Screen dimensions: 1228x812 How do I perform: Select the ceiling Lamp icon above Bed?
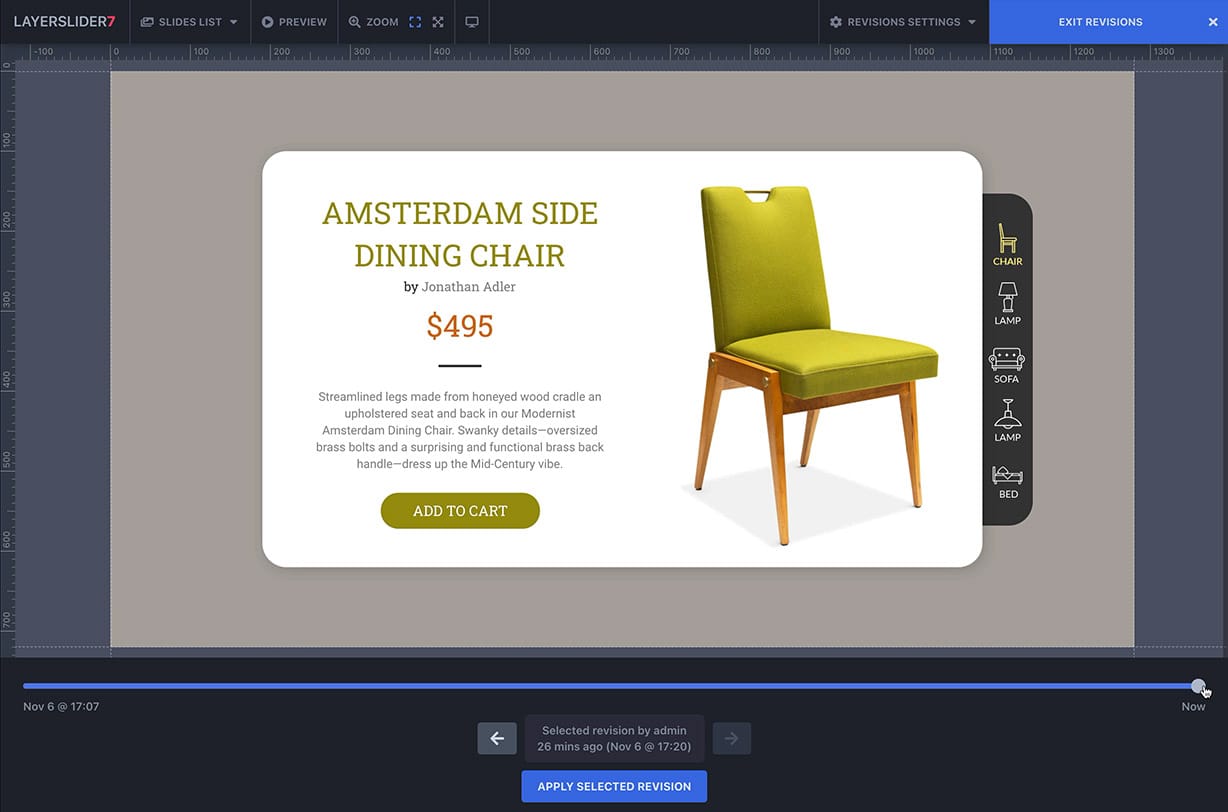[1007, 420]
